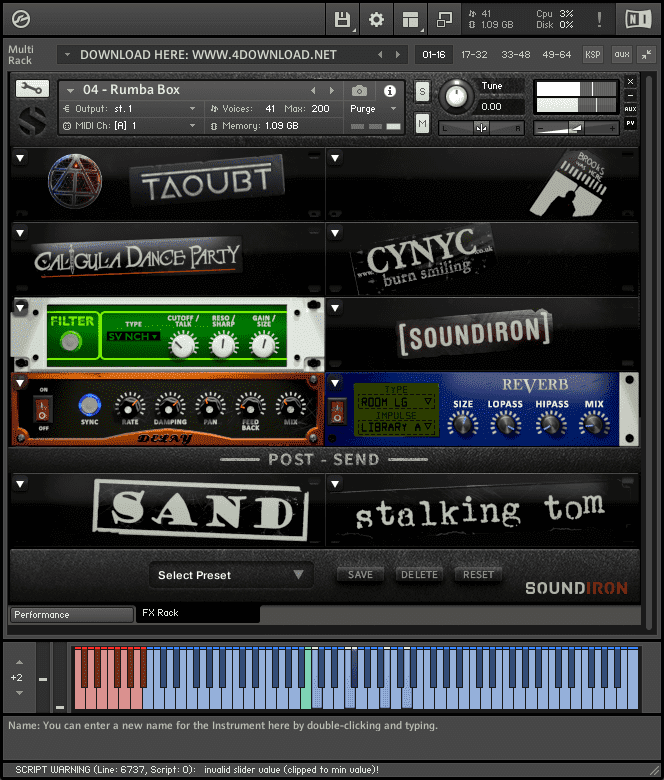The height and width of the screenshot is (780, 664).
Task: Select the 17-32 rack page
Action: pos(474,55)
